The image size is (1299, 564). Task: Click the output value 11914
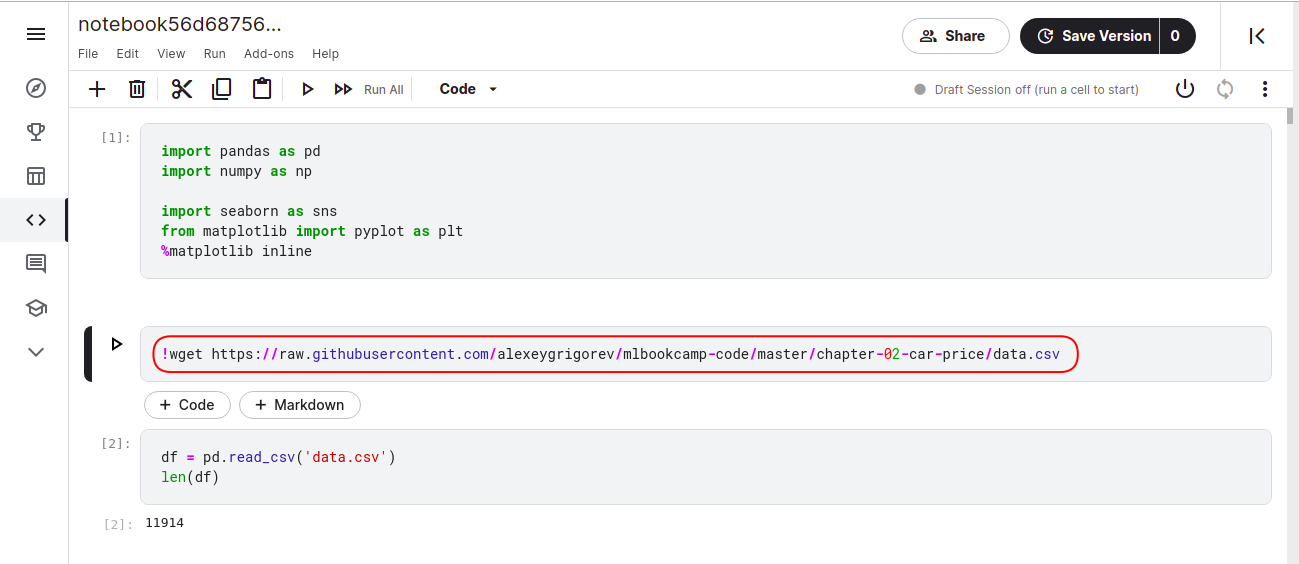(x=164, y=523)
